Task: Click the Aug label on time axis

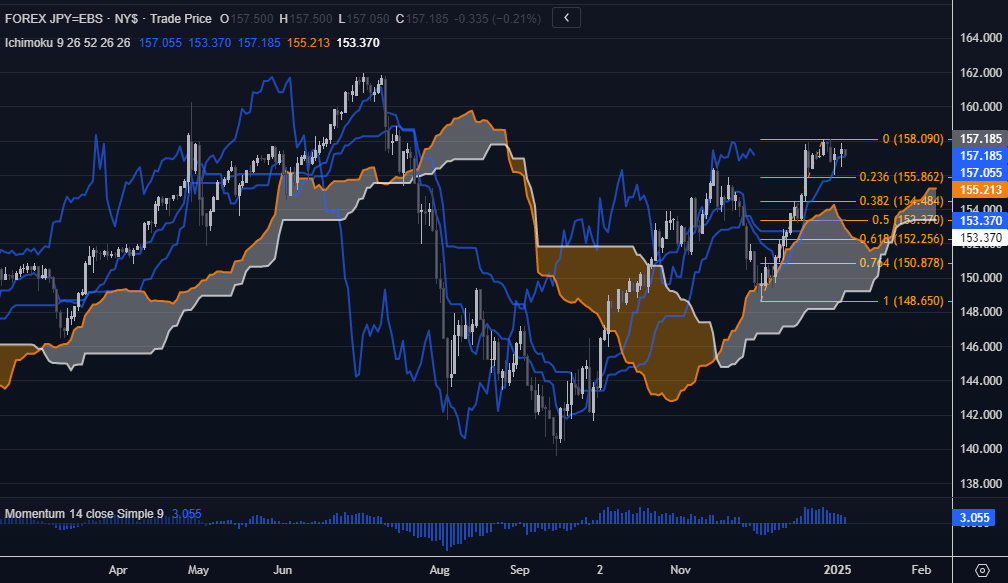Action: click(x=439, y=570)
